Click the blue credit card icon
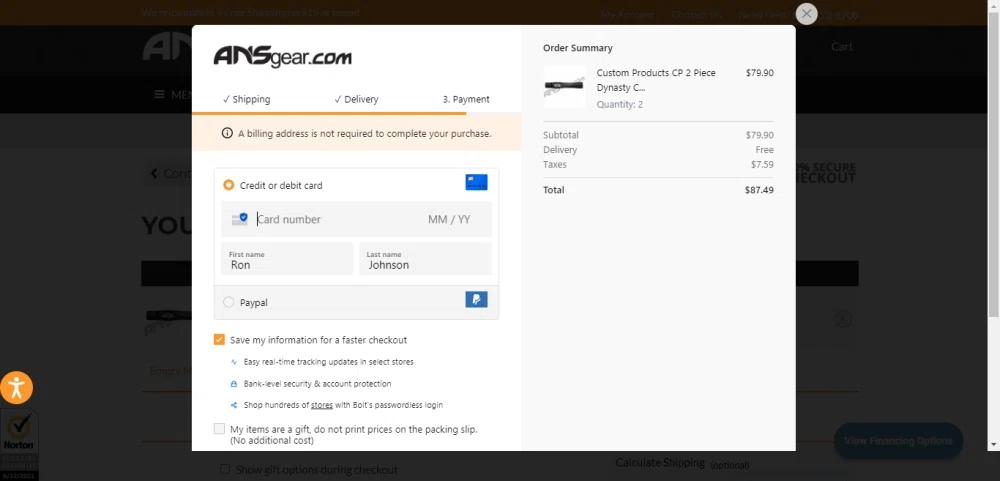Viewport: 1000px width, 481px height. point(476,182)
